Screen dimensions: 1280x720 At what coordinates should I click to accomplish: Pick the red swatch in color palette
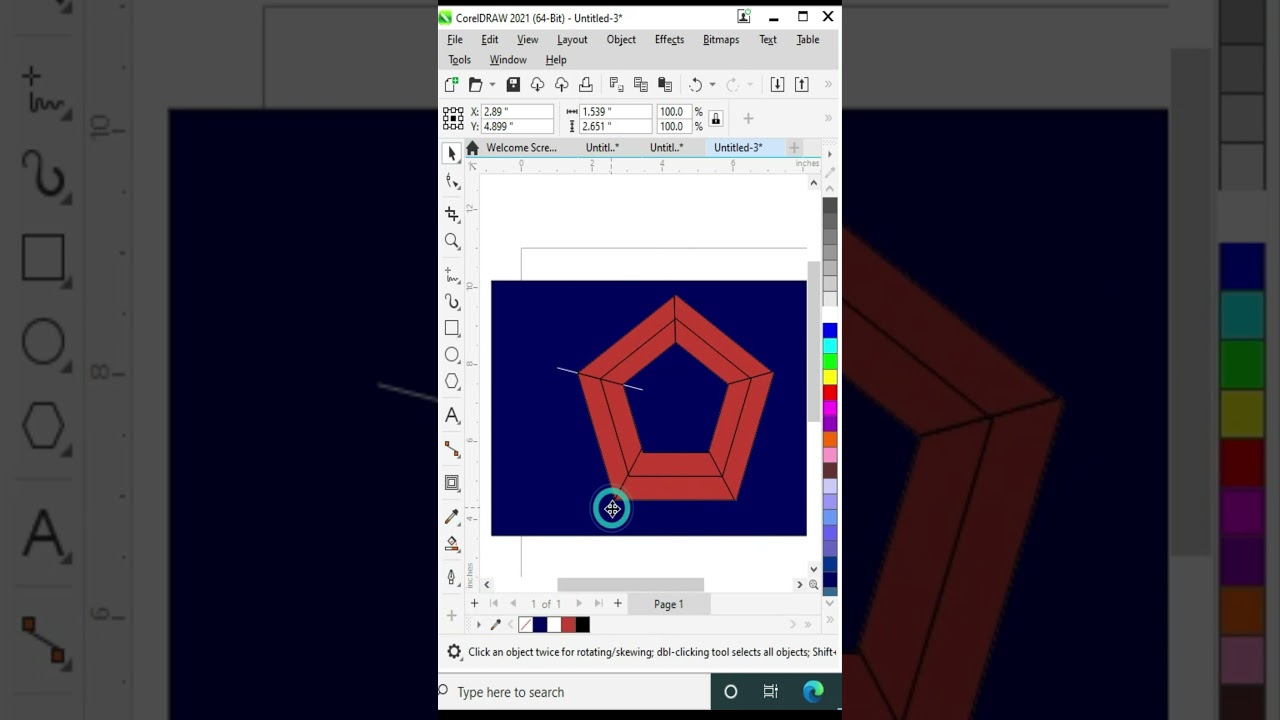tap(830, 392)
